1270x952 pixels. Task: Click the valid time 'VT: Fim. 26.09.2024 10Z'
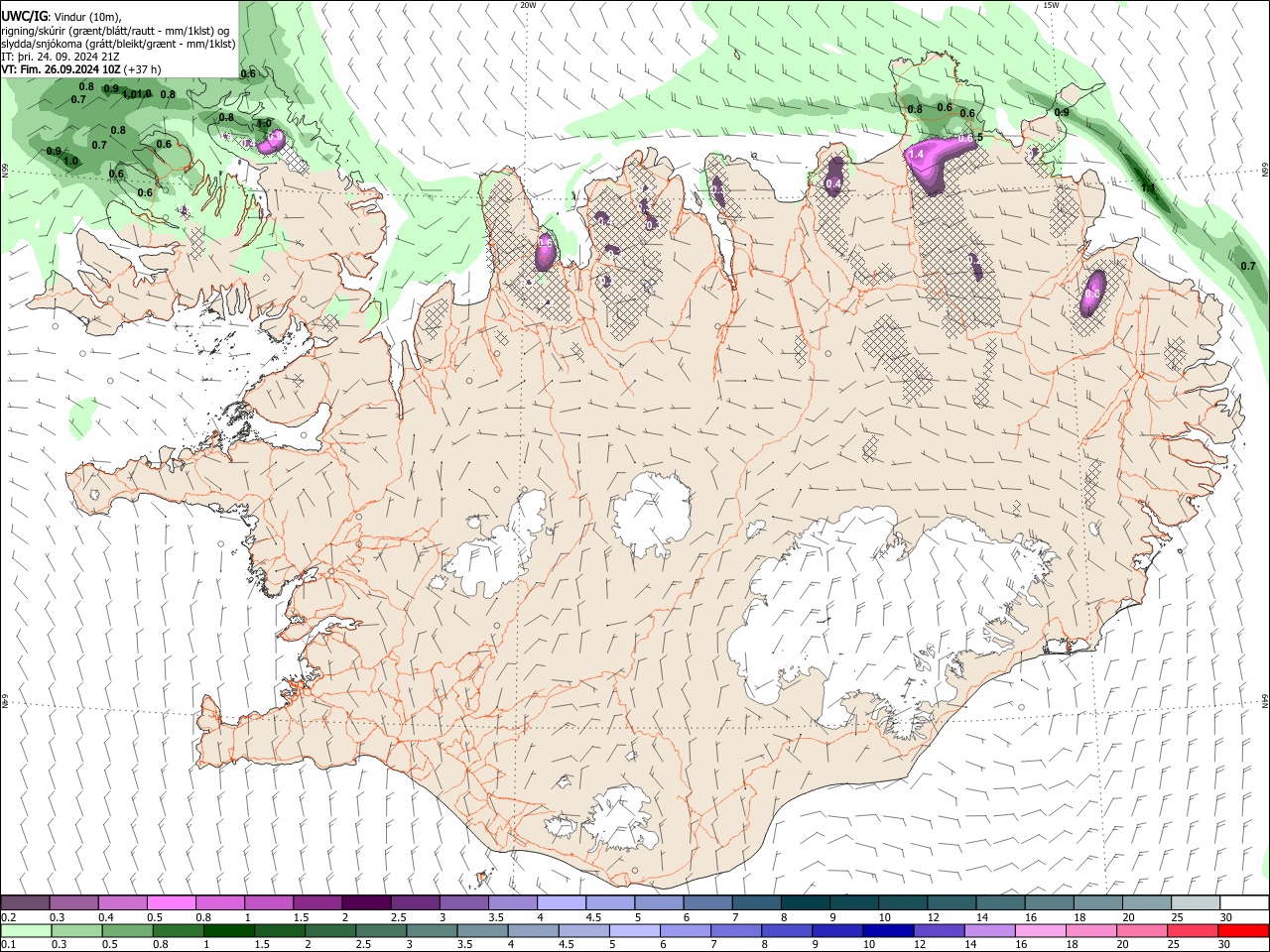61,69
